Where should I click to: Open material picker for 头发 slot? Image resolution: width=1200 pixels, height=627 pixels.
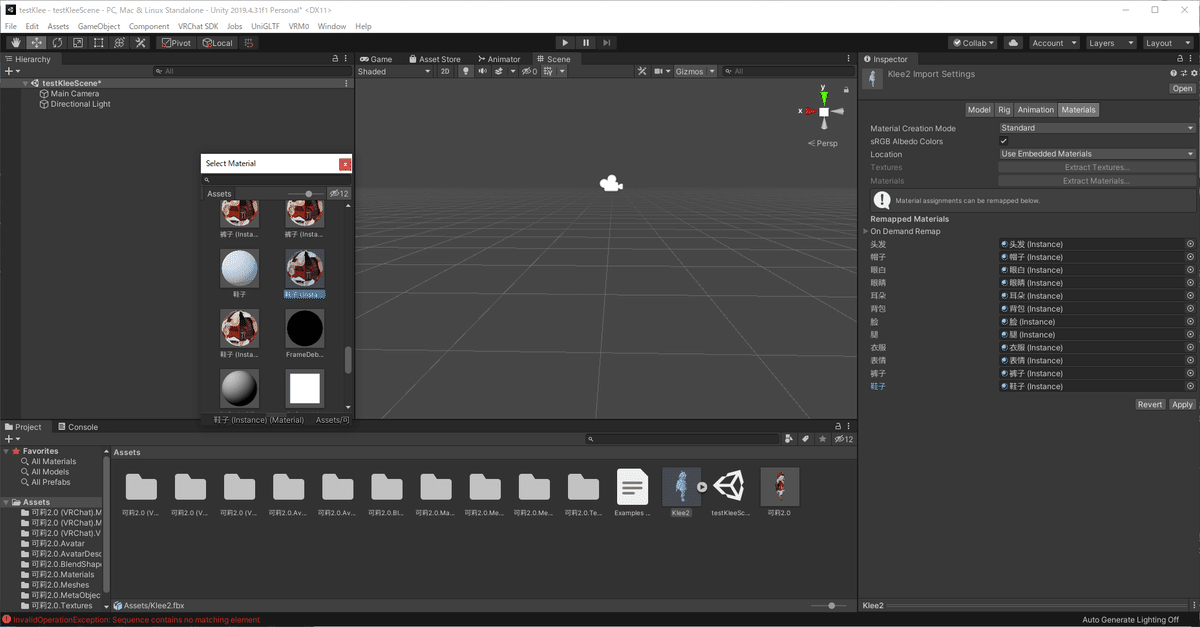point(1191,244)
